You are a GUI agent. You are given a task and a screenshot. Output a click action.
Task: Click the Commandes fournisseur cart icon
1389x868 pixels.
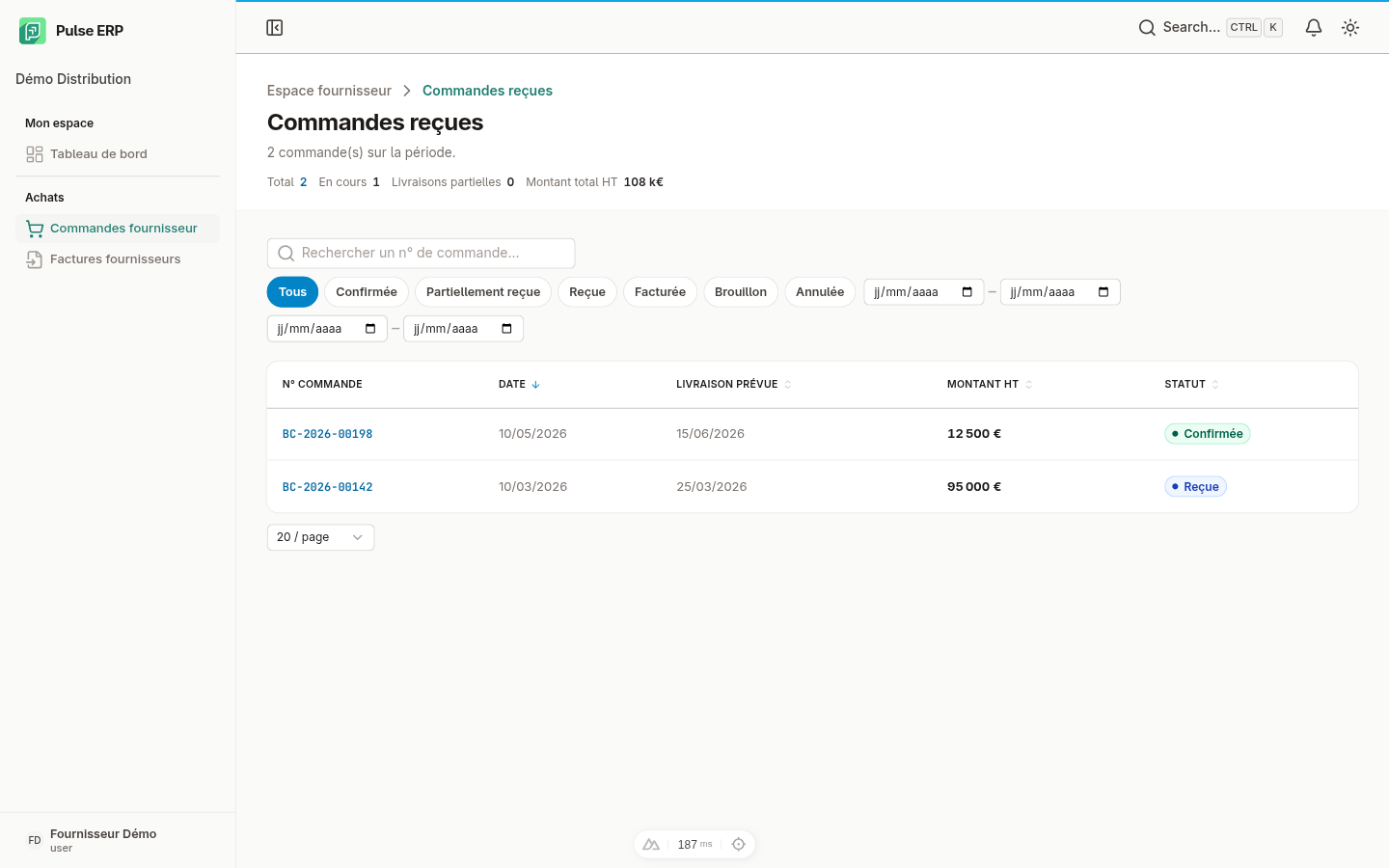[35, 229]
